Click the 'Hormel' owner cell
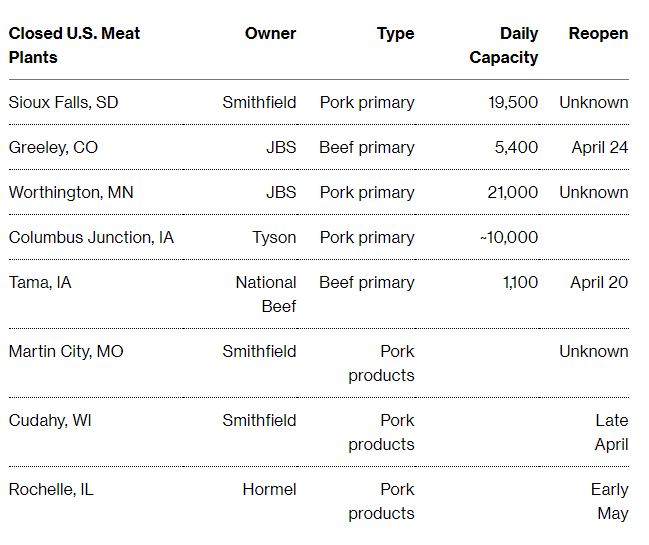Screen dimensions: 649x545 (x=269, y=490)
